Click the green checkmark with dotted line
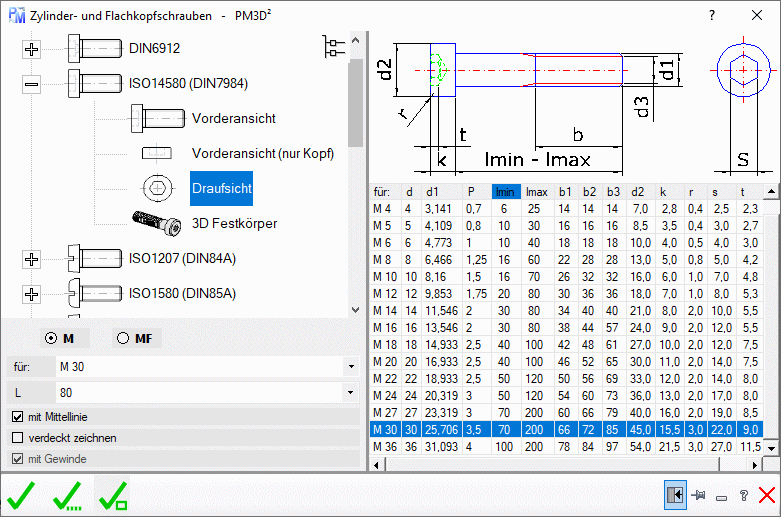 pos(67,494)
